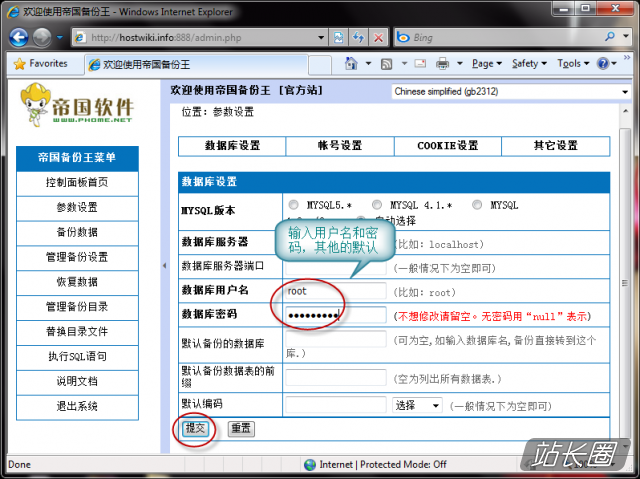Click 退出系统 to log out
The image size is (640, 479).
point(77,406)
